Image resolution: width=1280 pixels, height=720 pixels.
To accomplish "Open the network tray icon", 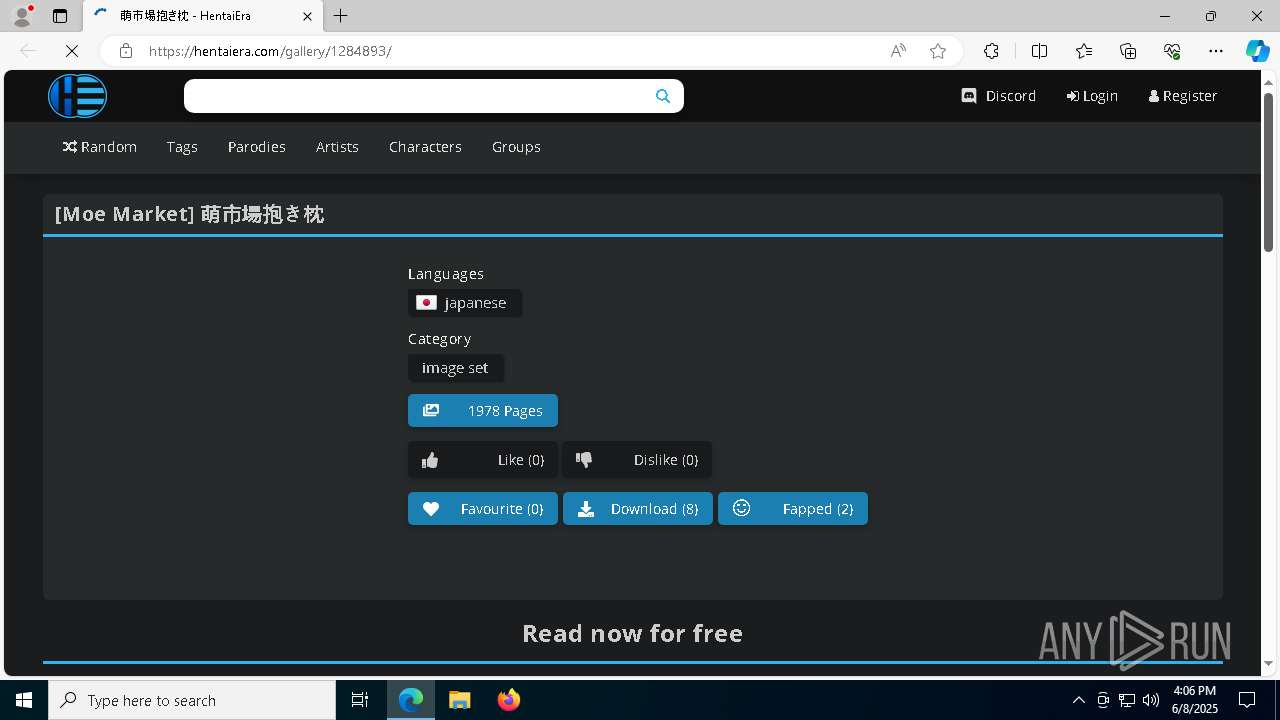I will 1127,700.
